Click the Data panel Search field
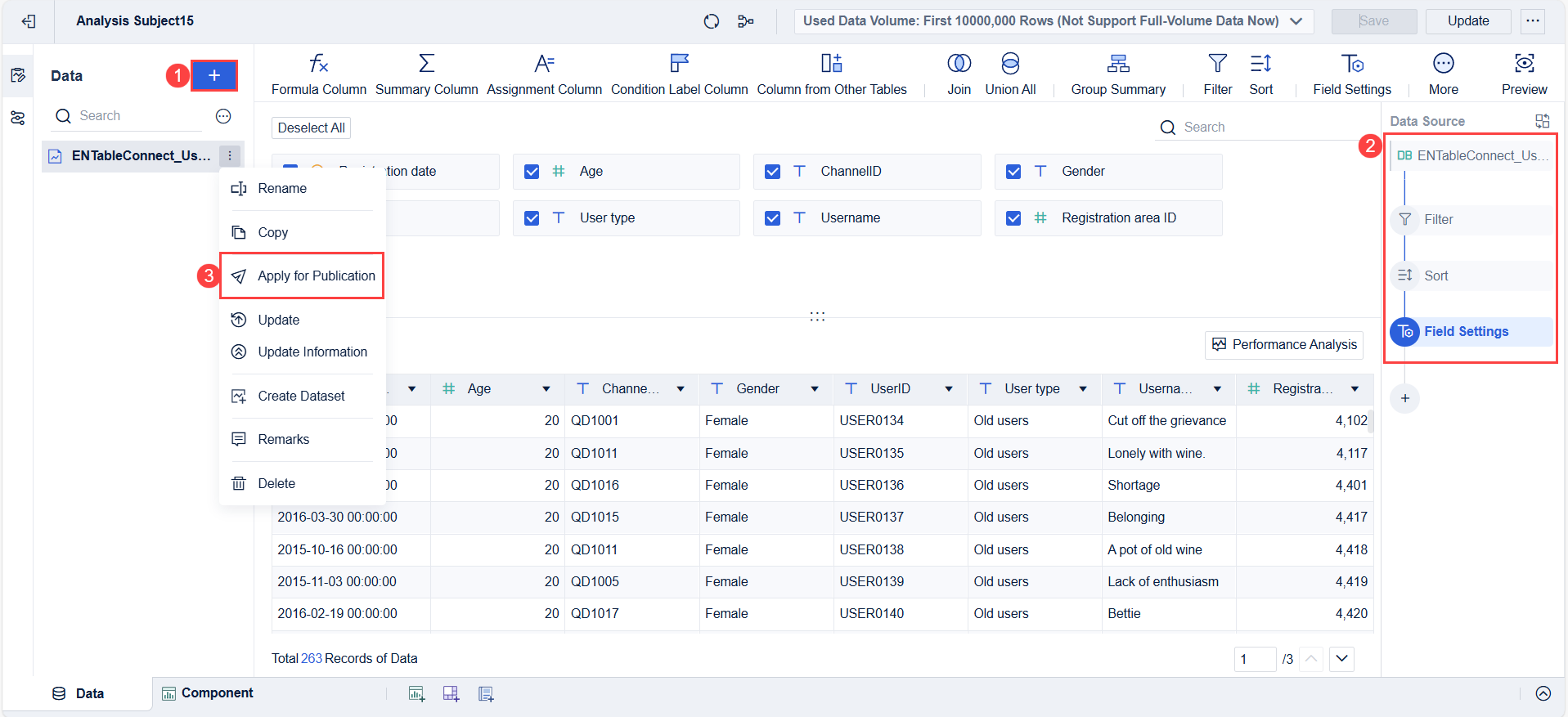Image resolution: width=1568 pixels, height=717 pixels. coord(127,116)
